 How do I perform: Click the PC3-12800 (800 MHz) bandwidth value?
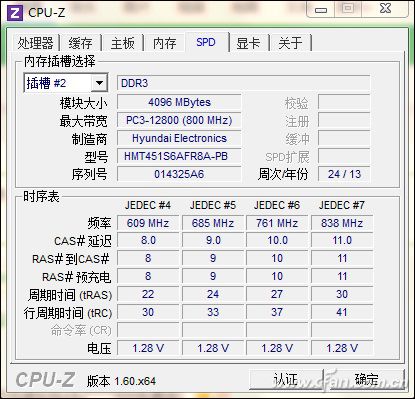pos(179,120)
